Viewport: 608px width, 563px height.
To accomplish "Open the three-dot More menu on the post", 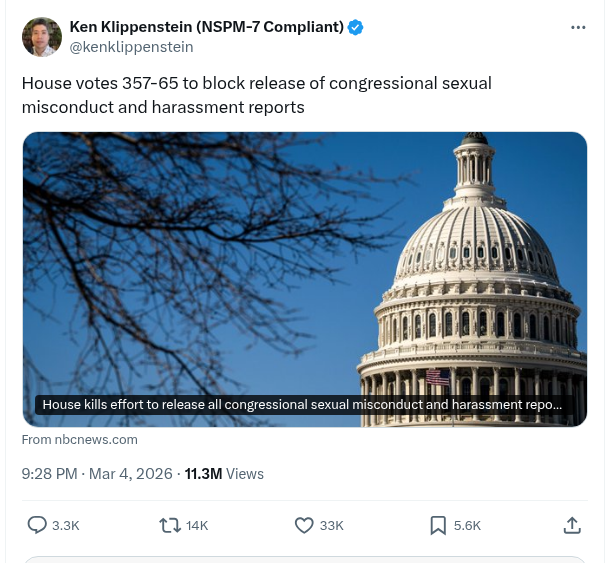I will (x=578, y=27).
